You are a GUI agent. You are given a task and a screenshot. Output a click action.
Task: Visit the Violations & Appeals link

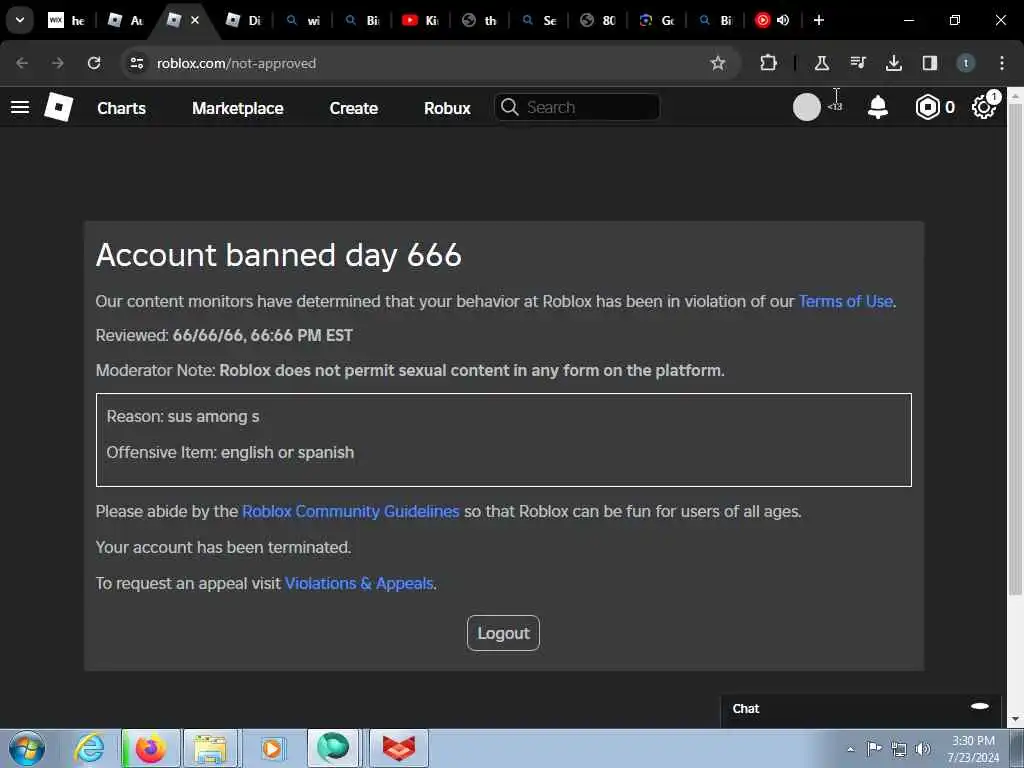pos(359,583)
